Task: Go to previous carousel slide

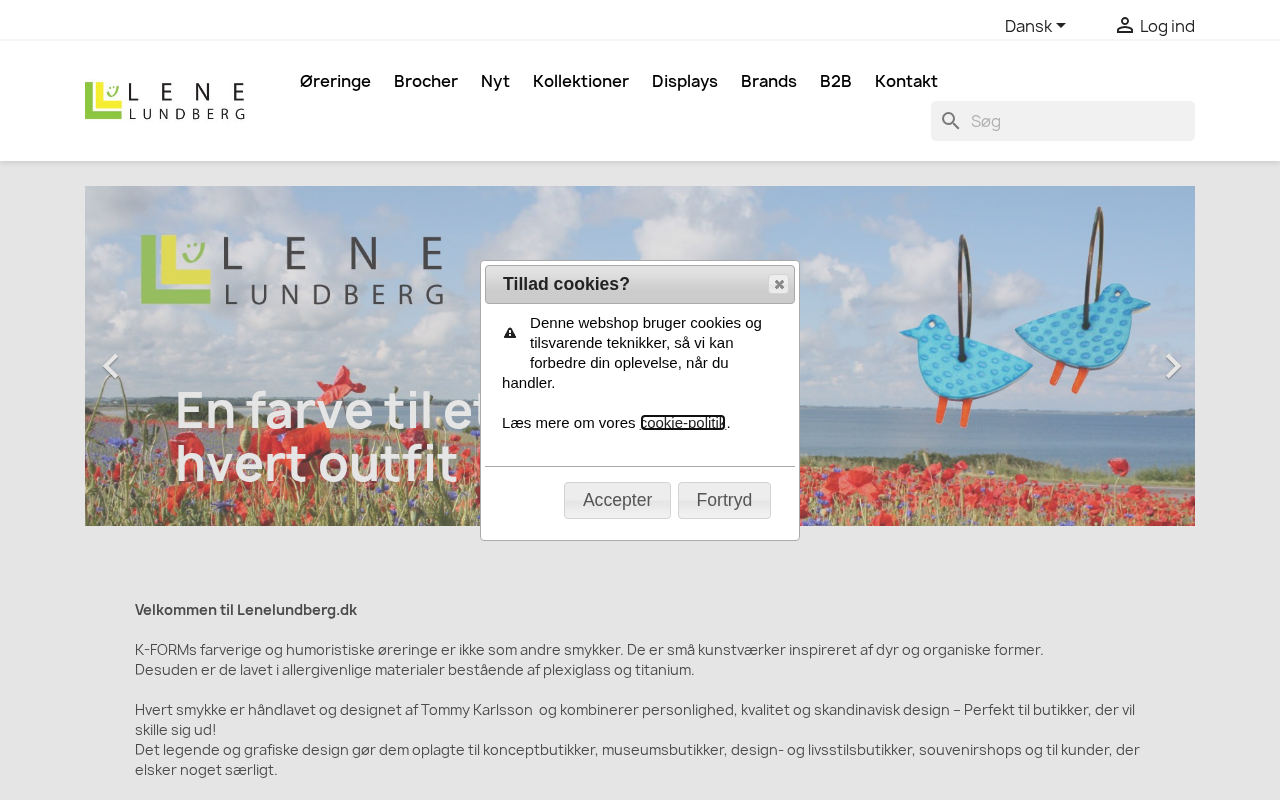Action: (111, 367)
